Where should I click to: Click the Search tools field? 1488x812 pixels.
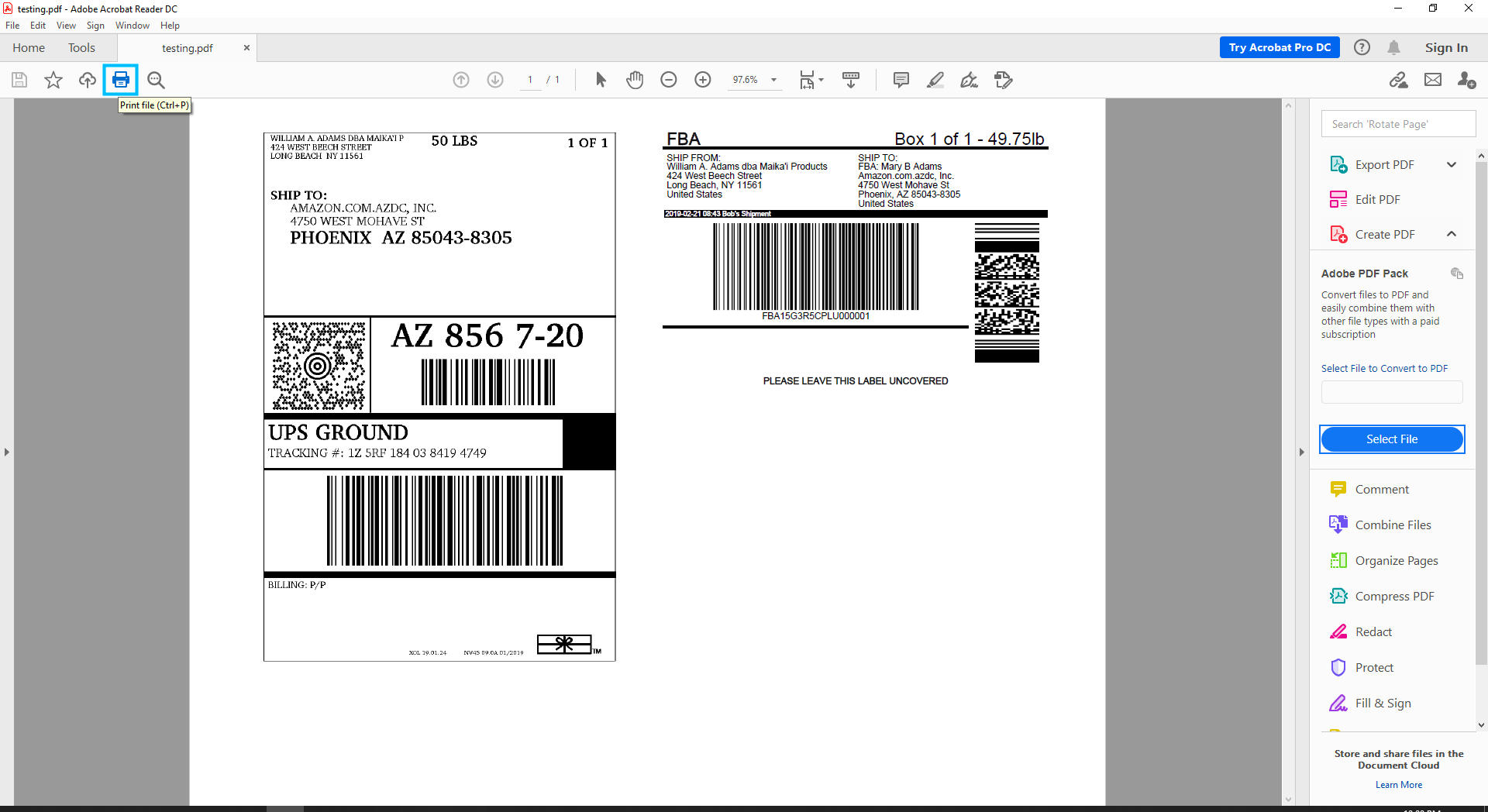tap(1398, 124)
